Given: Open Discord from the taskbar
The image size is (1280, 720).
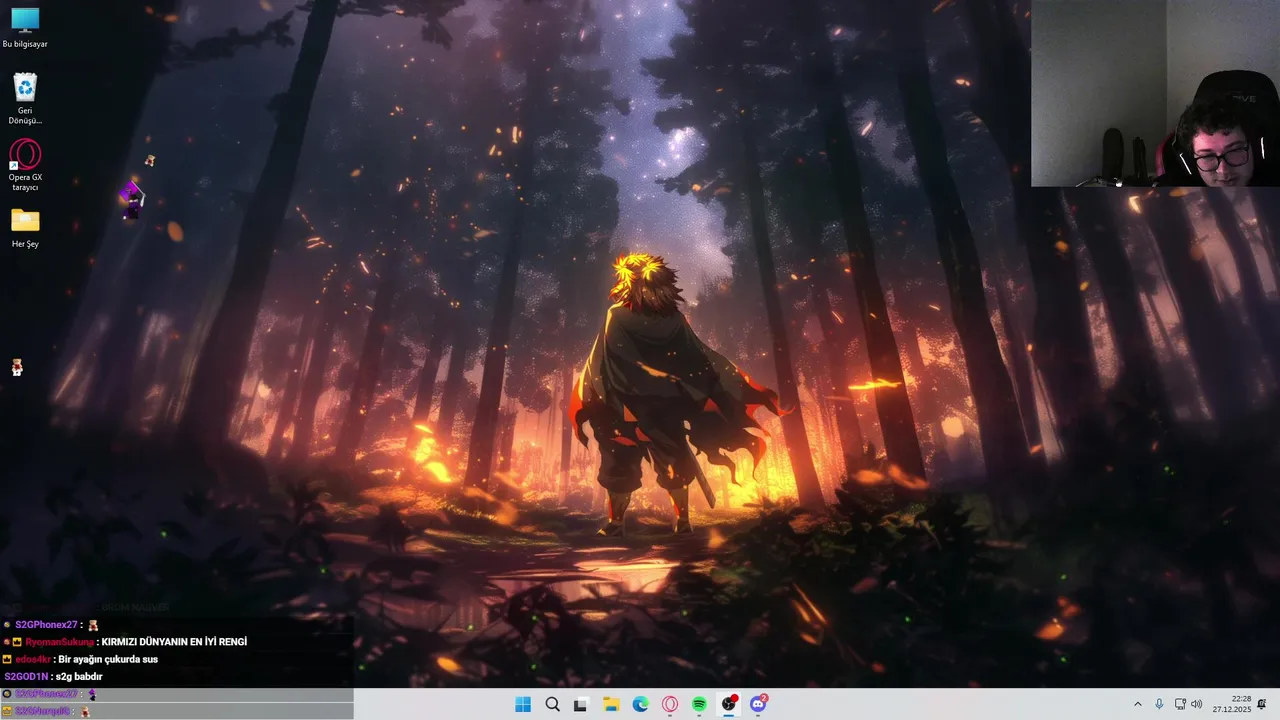Looking at the screenshot, I should click(758, 704).
